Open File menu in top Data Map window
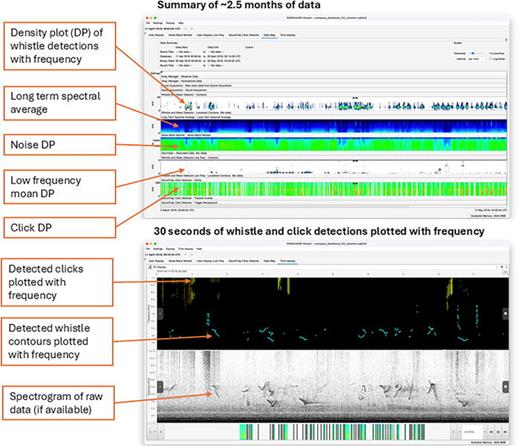Image resolution: width=520 pixels, height=446 pixels. 148,23
